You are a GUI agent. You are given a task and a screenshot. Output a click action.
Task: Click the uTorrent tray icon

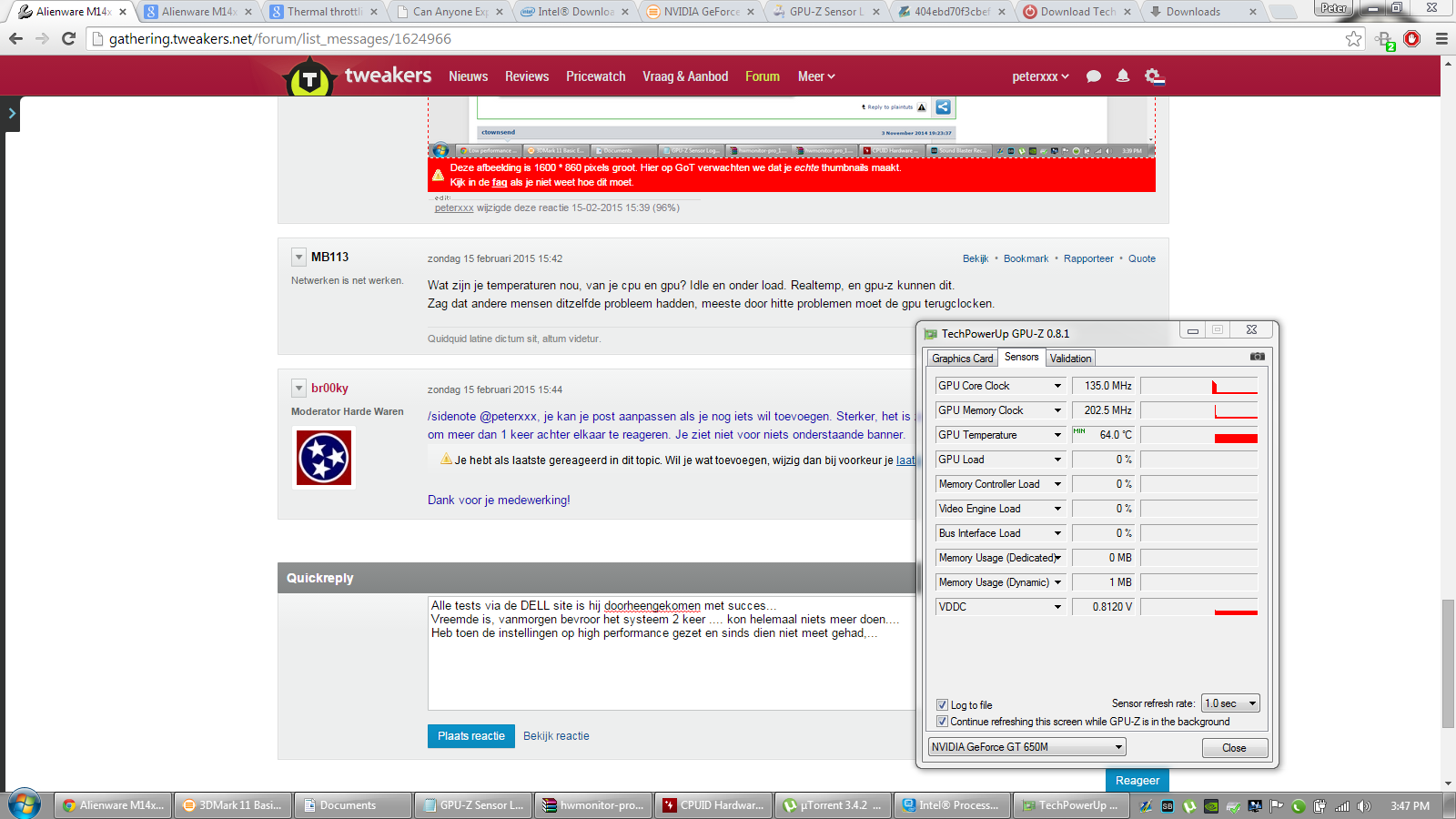[1189, 806]
